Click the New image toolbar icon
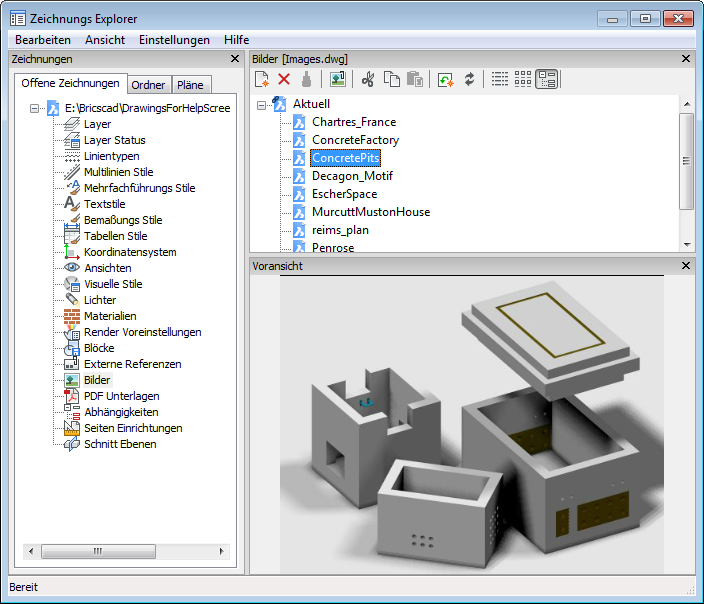Viewport: 704px width, 604px height. pyautogui.click(x=262, y=79)
